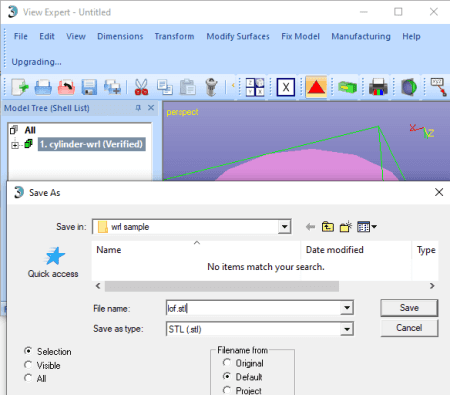Click the perspect viewport label
This screenshot has height=395, width=450.
[182, 112]
